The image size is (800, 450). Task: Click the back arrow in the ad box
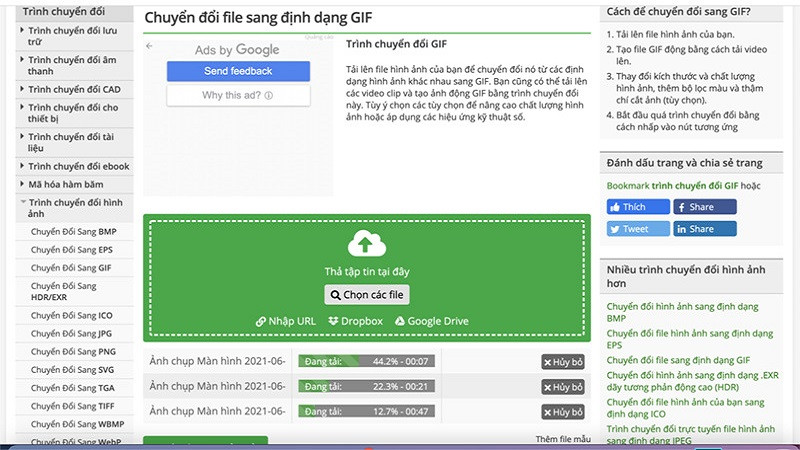point(149,46)
